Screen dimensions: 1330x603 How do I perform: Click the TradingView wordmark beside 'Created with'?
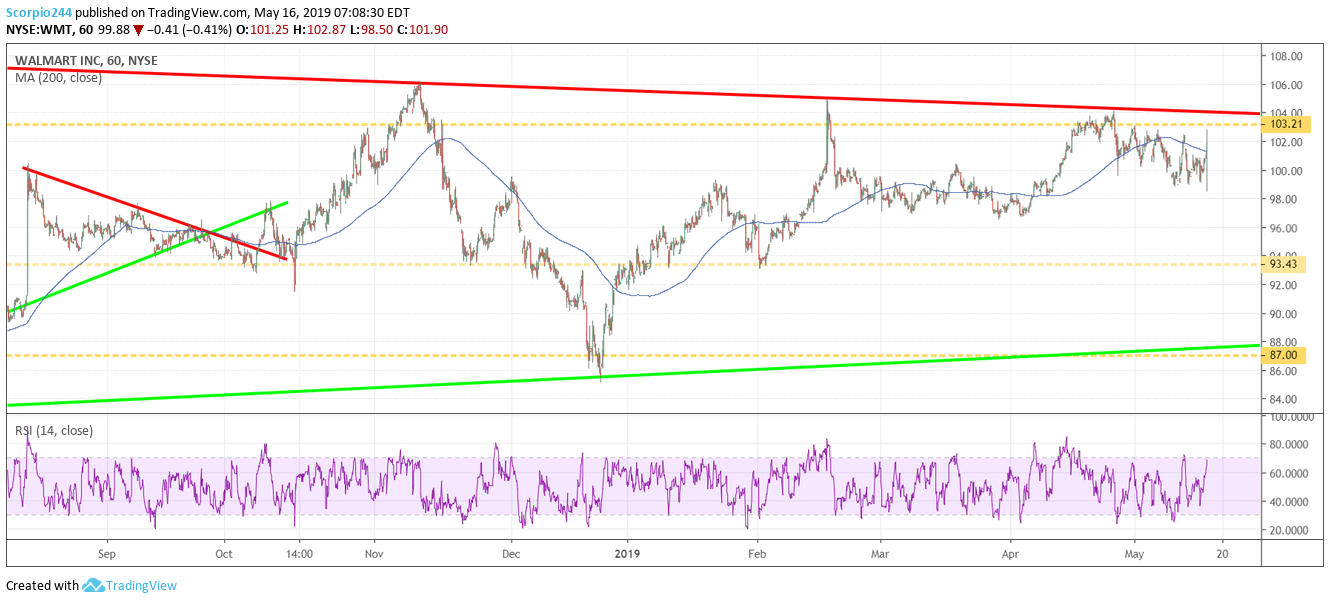point(142,585)
